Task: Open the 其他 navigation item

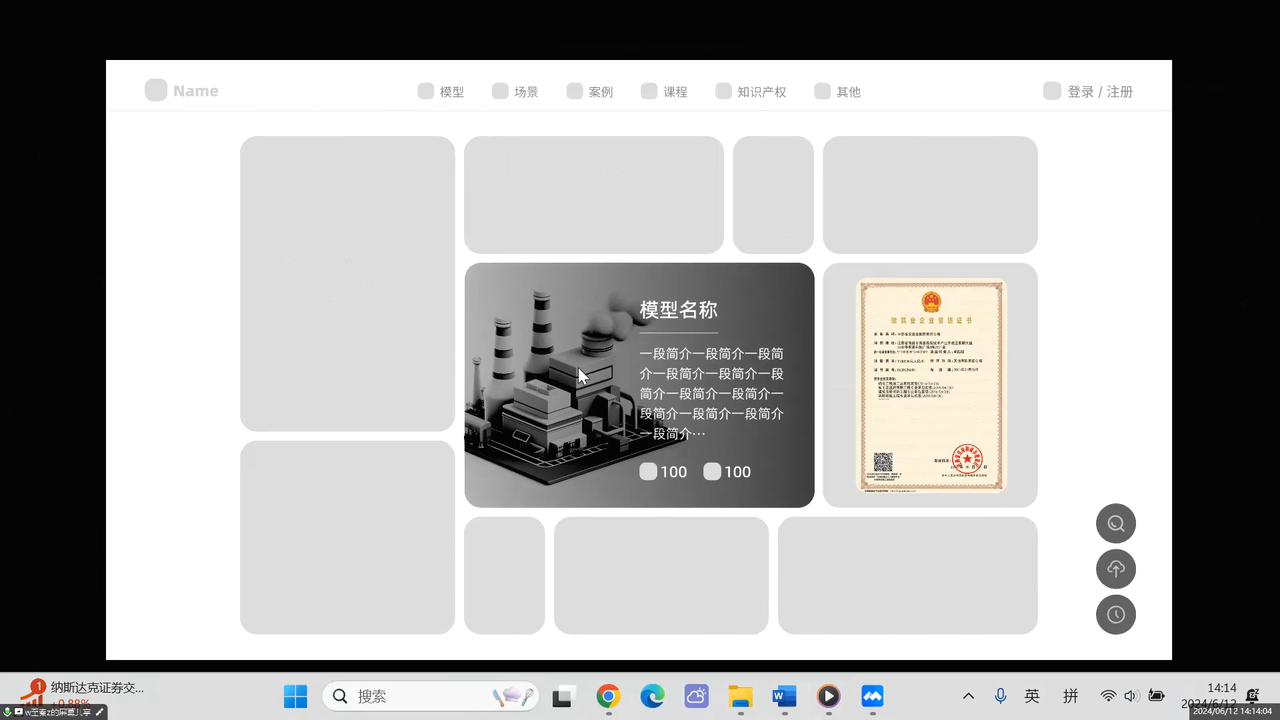Action: pos(837,91)
